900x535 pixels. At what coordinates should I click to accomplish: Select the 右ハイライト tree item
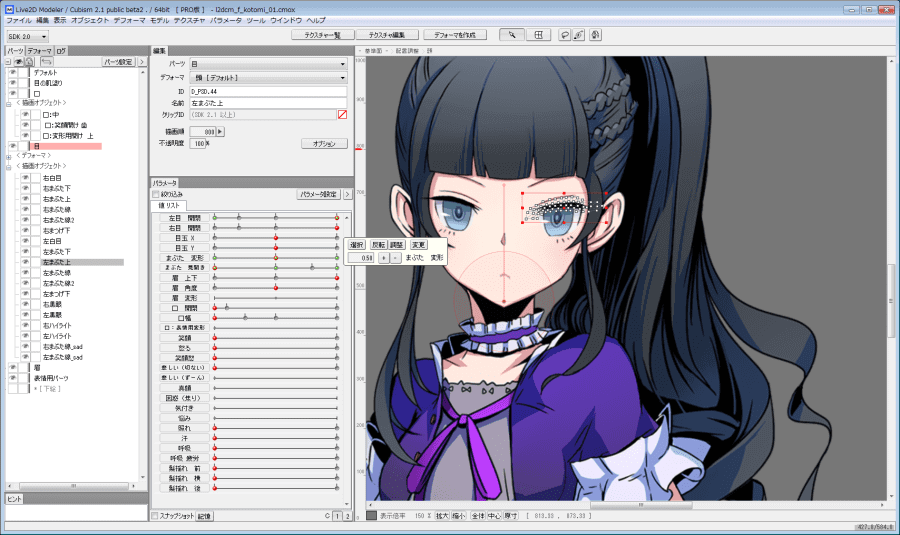[57, 325]
